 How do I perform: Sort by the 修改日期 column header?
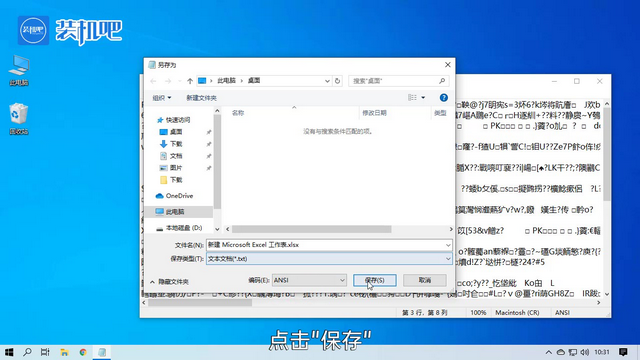coord(374,113)
